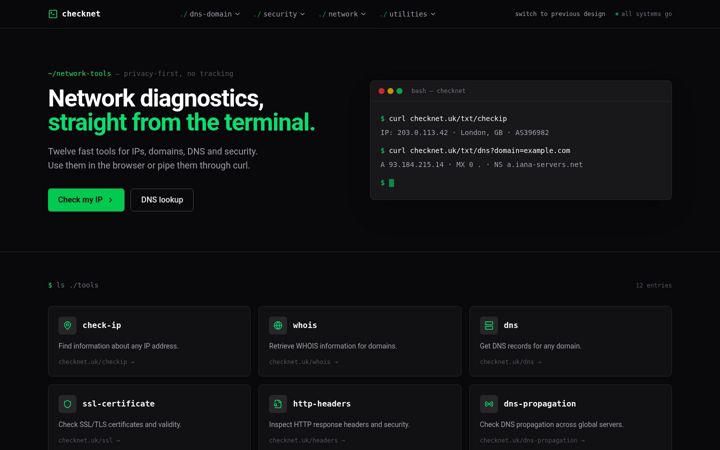The height and width of the screenshot is (450, 720).
Task: Click 'Retrieve WHOIS information for domains.'
Action: click(333, 346)
